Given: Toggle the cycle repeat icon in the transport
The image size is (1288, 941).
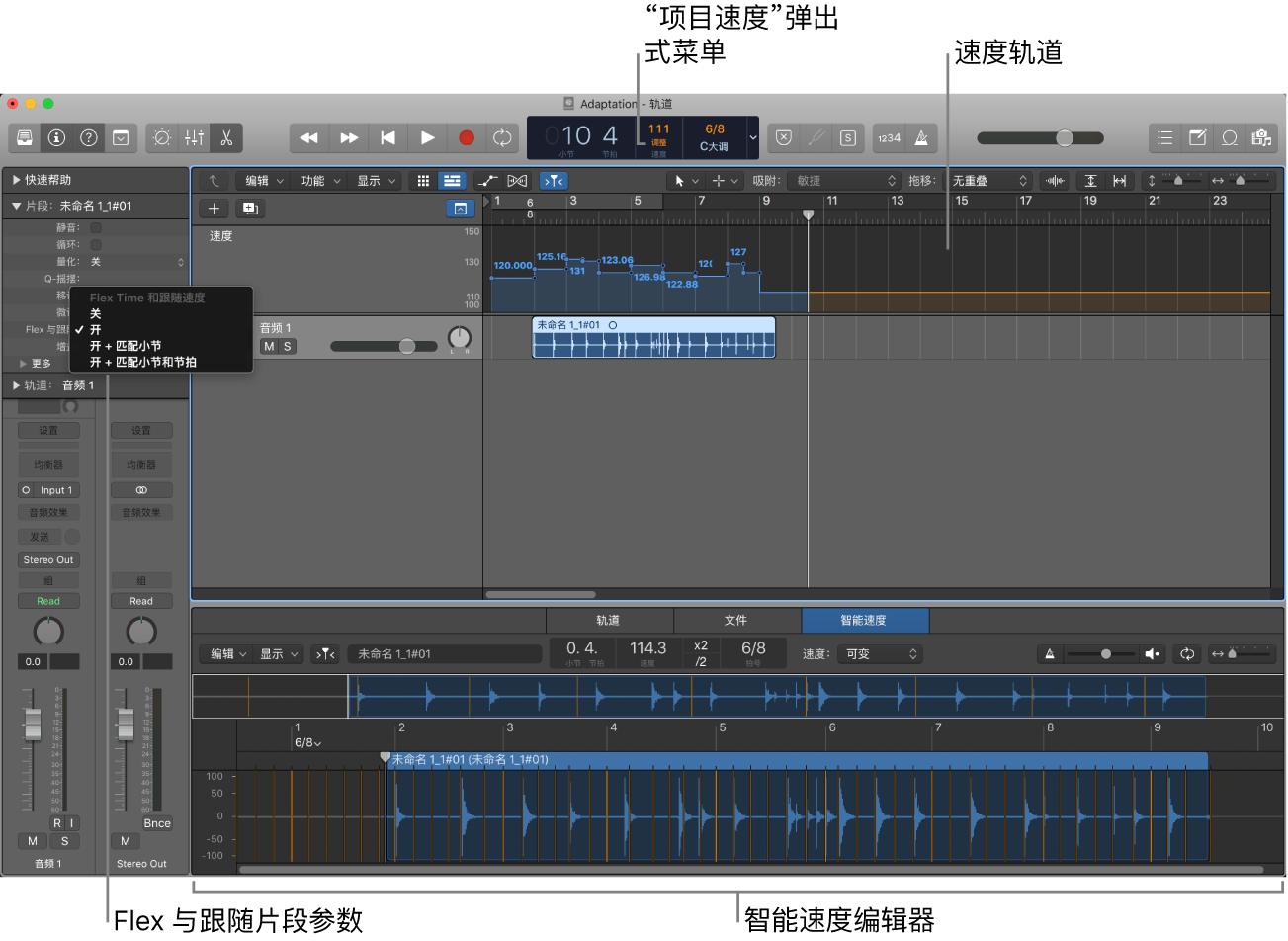Looking at the screenshot, I should point(501,138).
